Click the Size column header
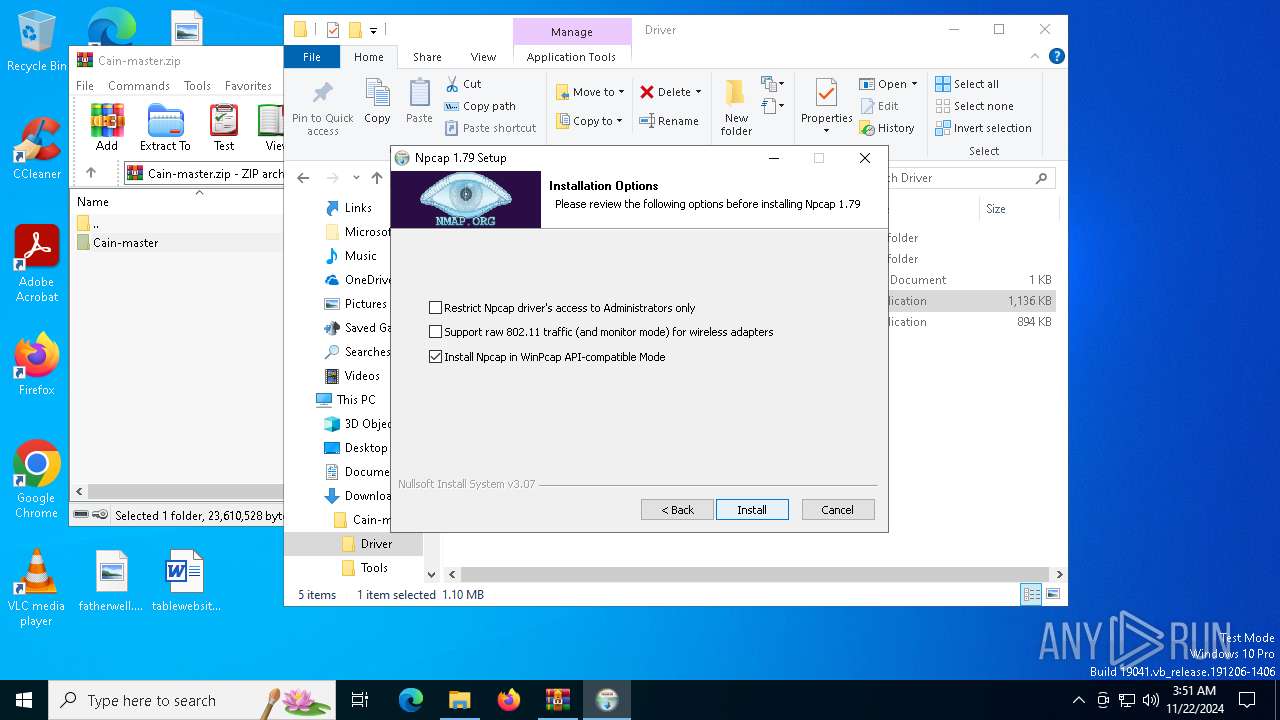 click(1016, 209)
